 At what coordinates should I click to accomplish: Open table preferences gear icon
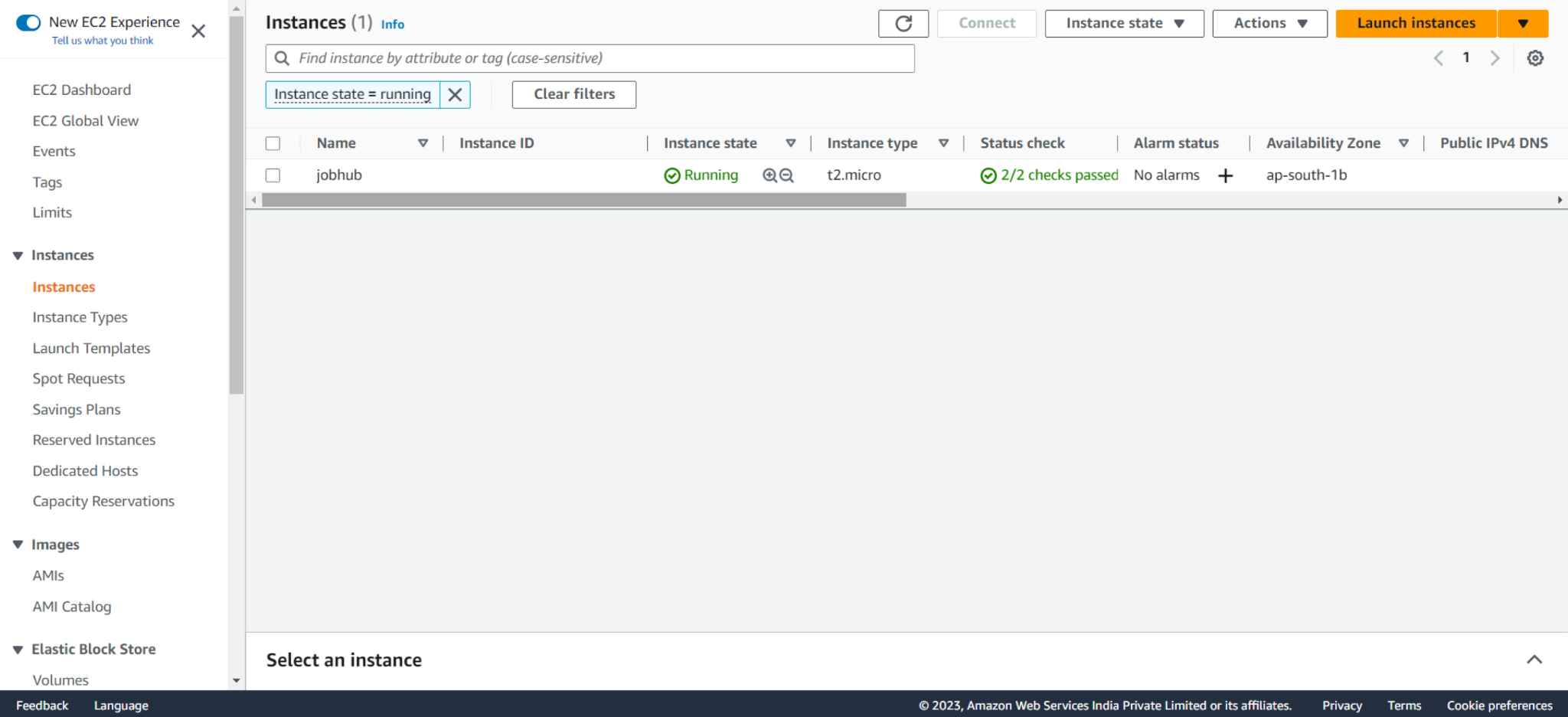coord(1535,58)
